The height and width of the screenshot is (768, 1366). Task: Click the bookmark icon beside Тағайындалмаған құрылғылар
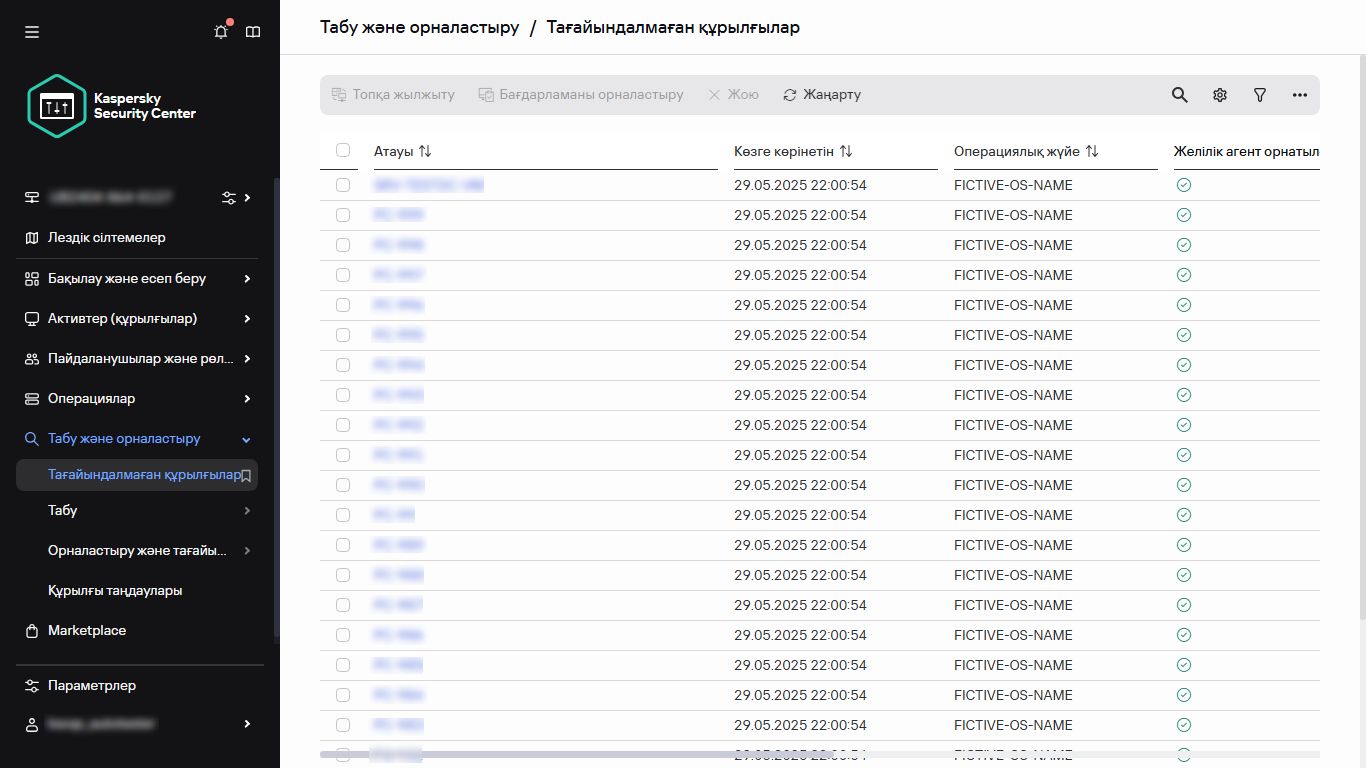(246, 476)
